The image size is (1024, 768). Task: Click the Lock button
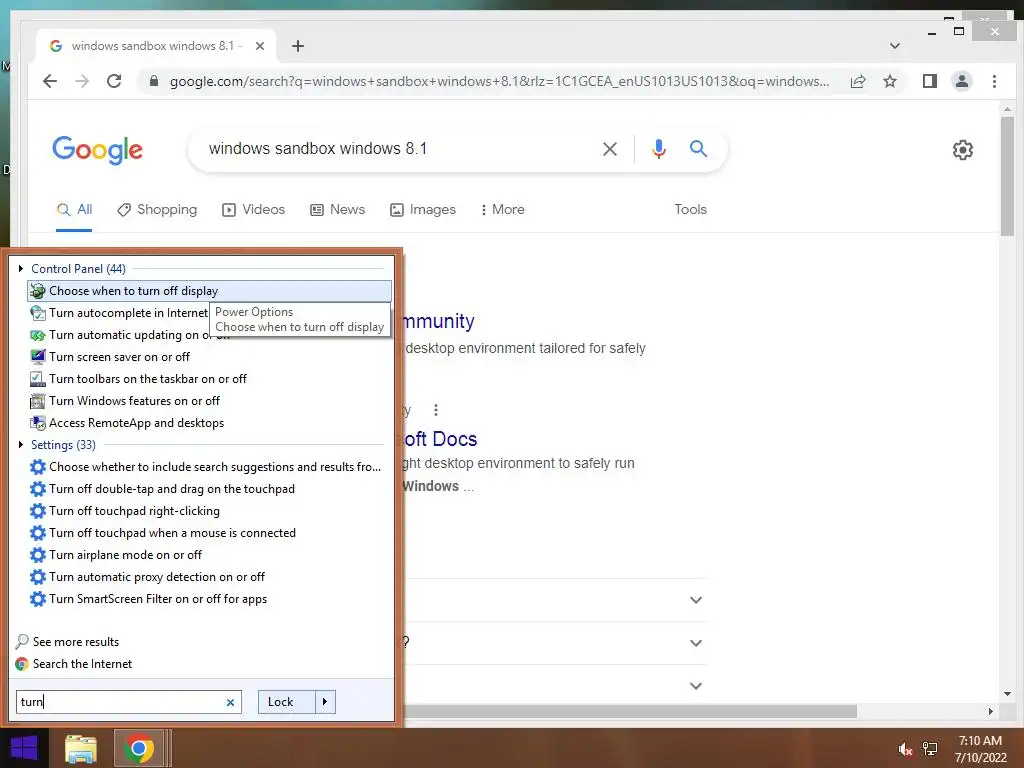[x=286, y=702]
